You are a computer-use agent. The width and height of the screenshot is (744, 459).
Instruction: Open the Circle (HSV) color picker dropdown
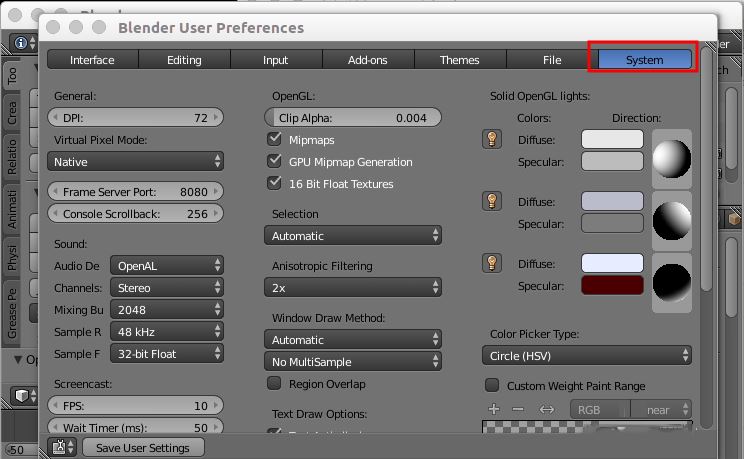586,356
